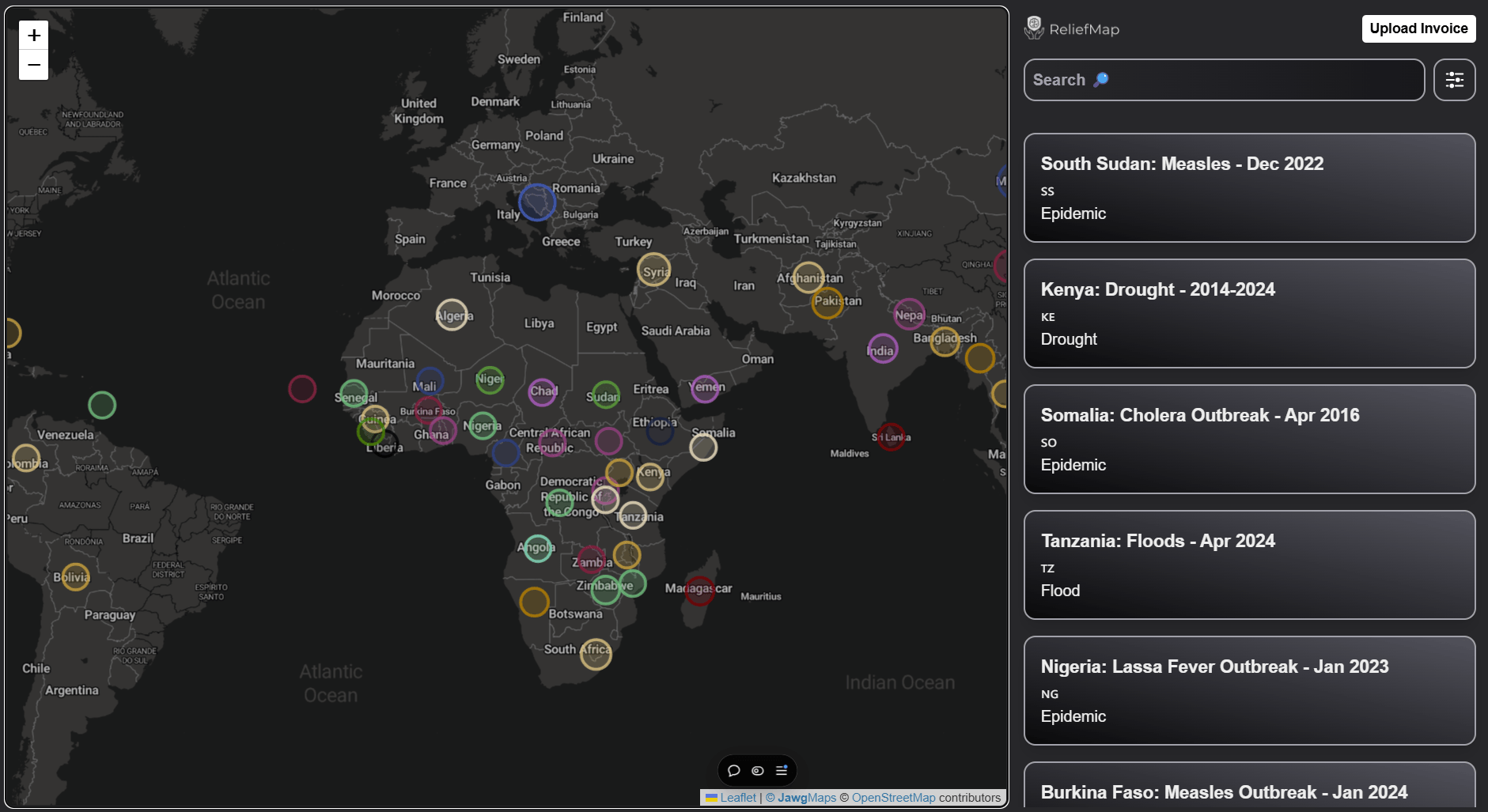1488x812 pixels.
Task: Open the chat bubble icon in bottom toolbar
Action: point(733,770)
